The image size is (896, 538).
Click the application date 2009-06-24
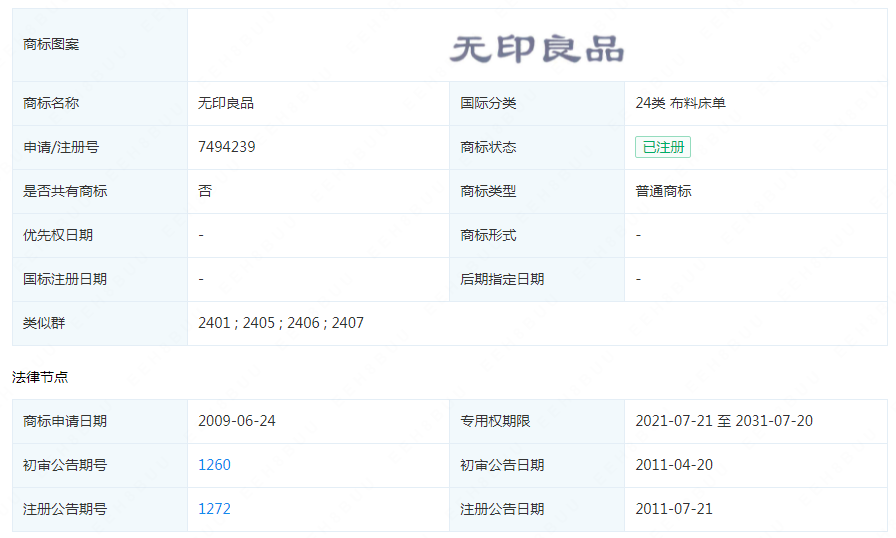(237, 421)
